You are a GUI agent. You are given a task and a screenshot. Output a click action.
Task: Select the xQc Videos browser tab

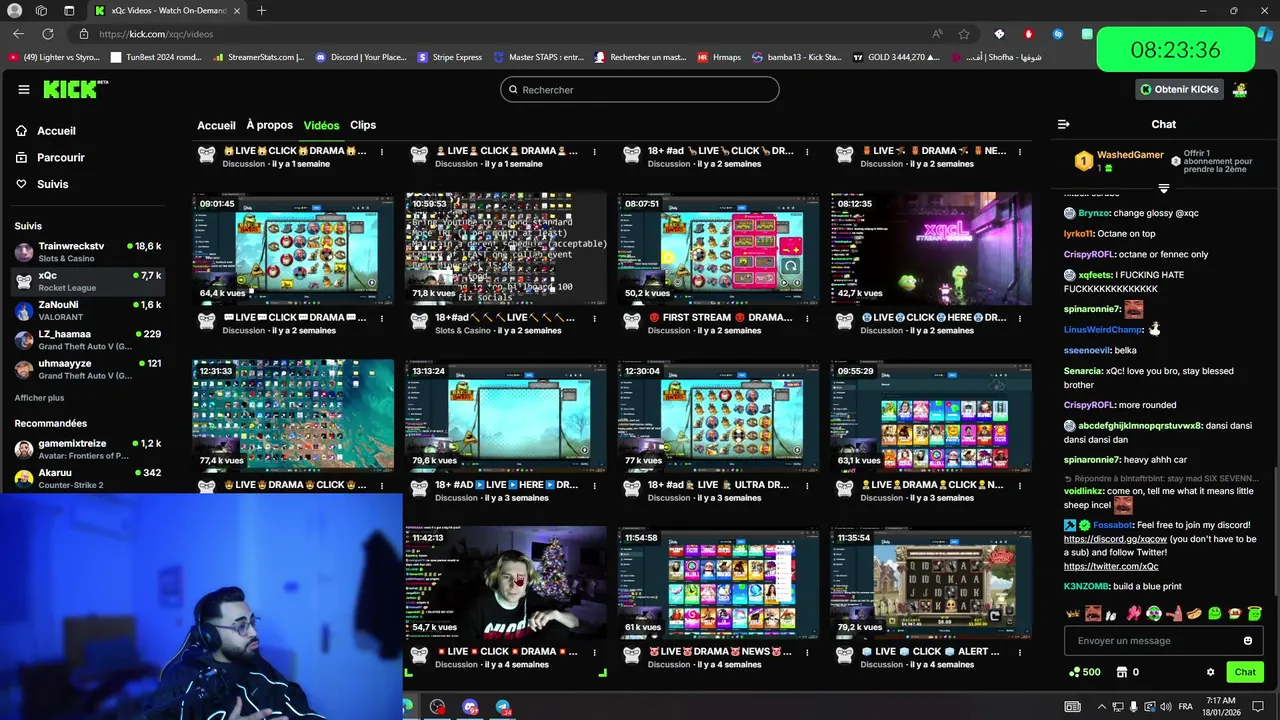[166, 10]
